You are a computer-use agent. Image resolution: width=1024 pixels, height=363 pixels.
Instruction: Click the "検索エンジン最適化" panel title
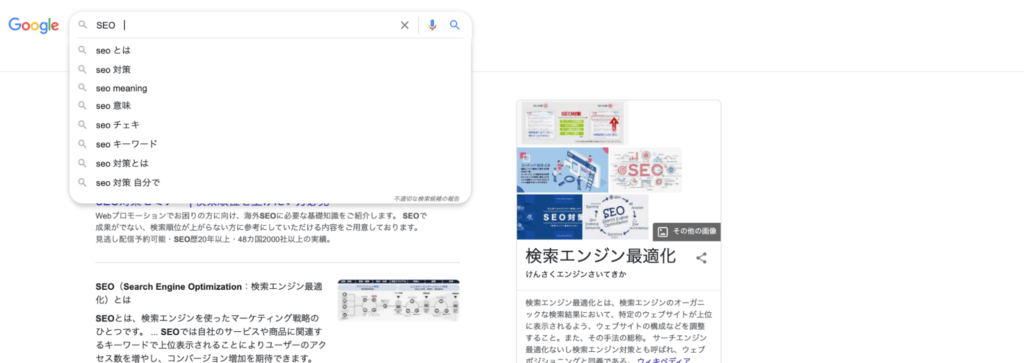[x=601, y=256]
